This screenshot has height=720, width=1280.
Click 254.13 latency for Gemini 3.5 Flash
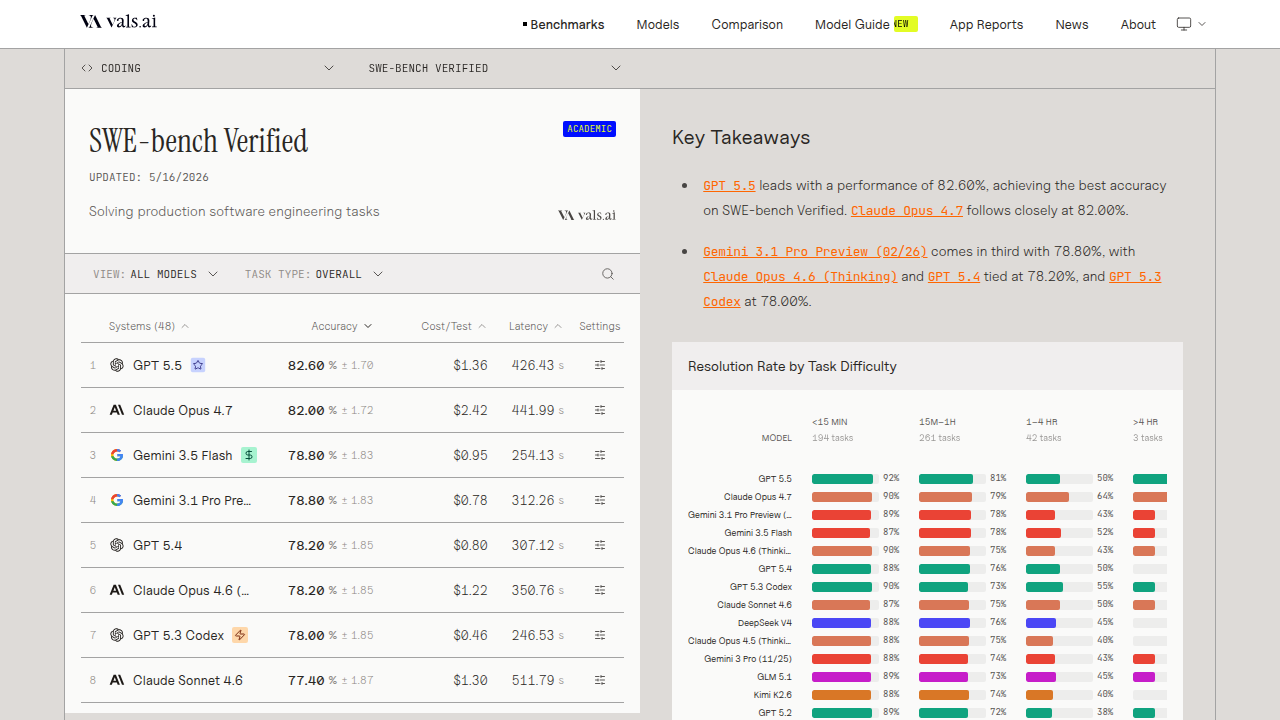coord(533,455)
